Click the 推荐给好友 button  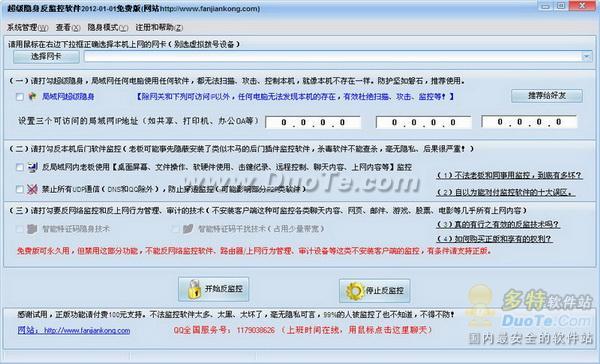tap(547, 96)
